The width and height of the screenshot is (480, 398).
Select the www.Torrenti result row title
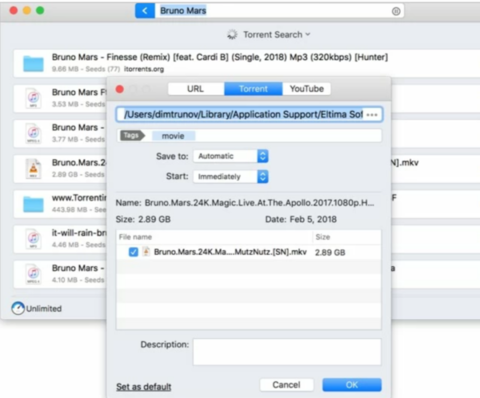tap(79, 198)
